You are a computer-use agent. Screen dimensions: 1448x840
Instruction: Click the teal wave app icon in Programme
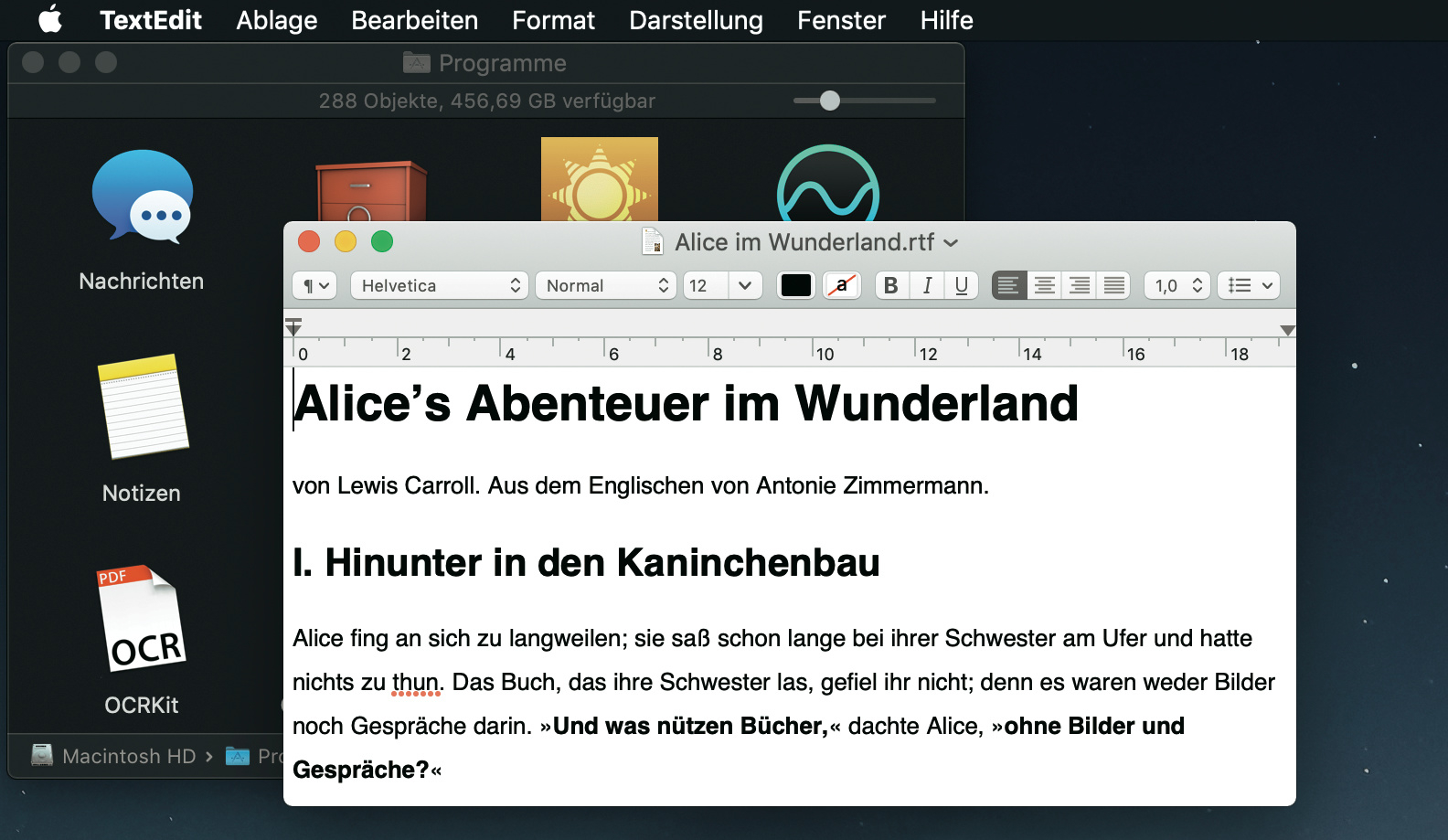[828, 183]
